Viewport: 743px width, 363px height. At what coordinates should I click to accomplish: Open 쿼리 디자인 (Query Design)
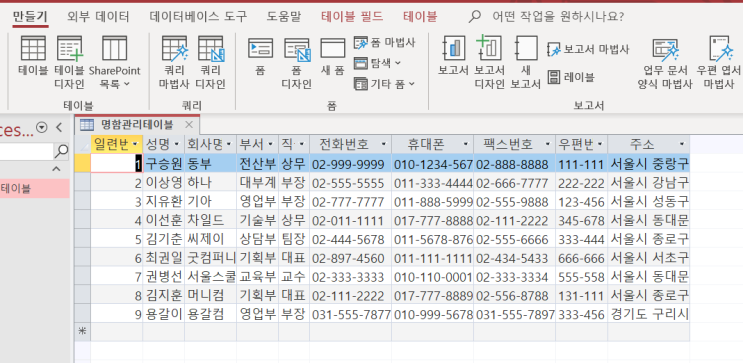coord(210,63)
